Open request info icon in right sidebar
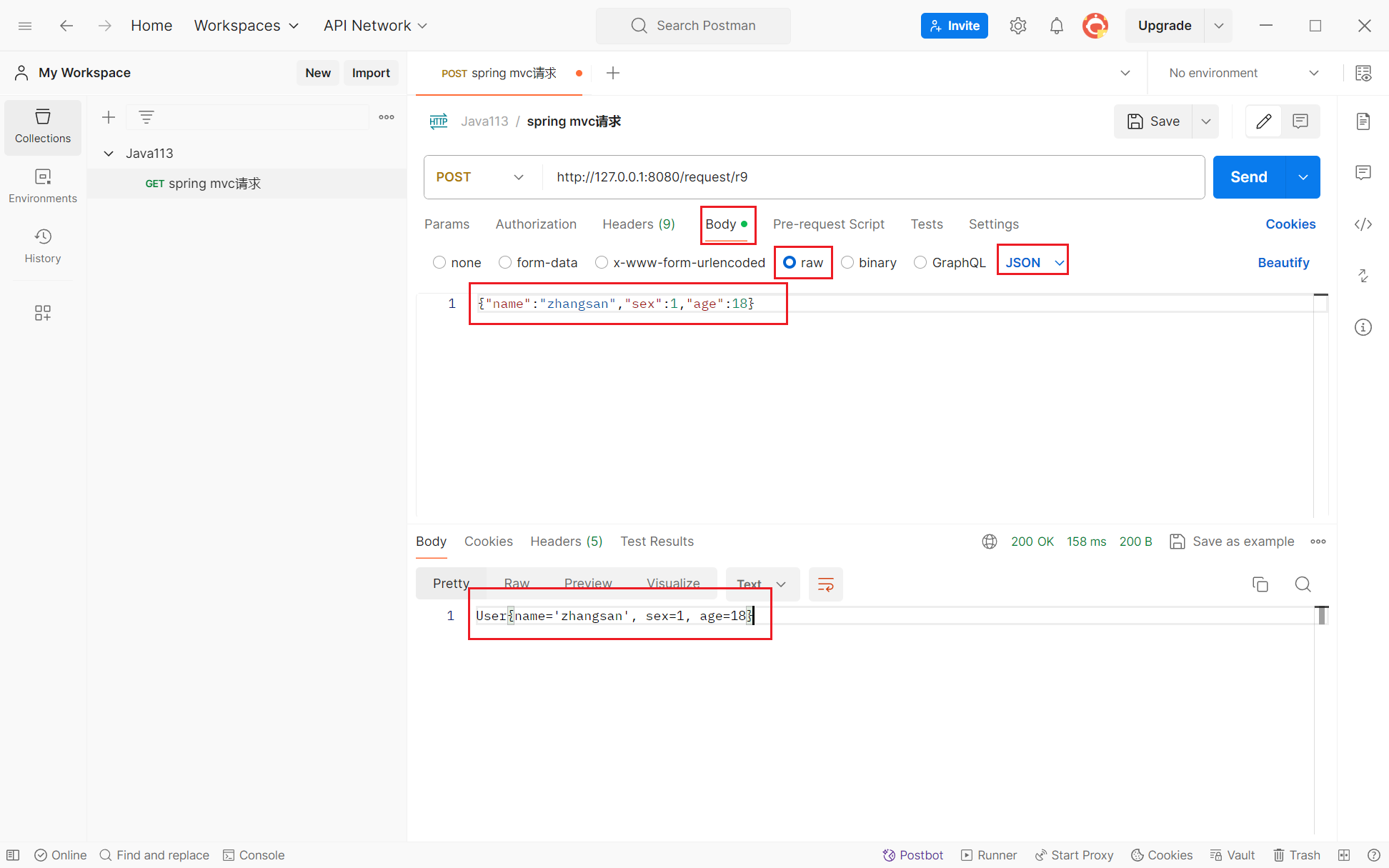 click(1363, 327)
